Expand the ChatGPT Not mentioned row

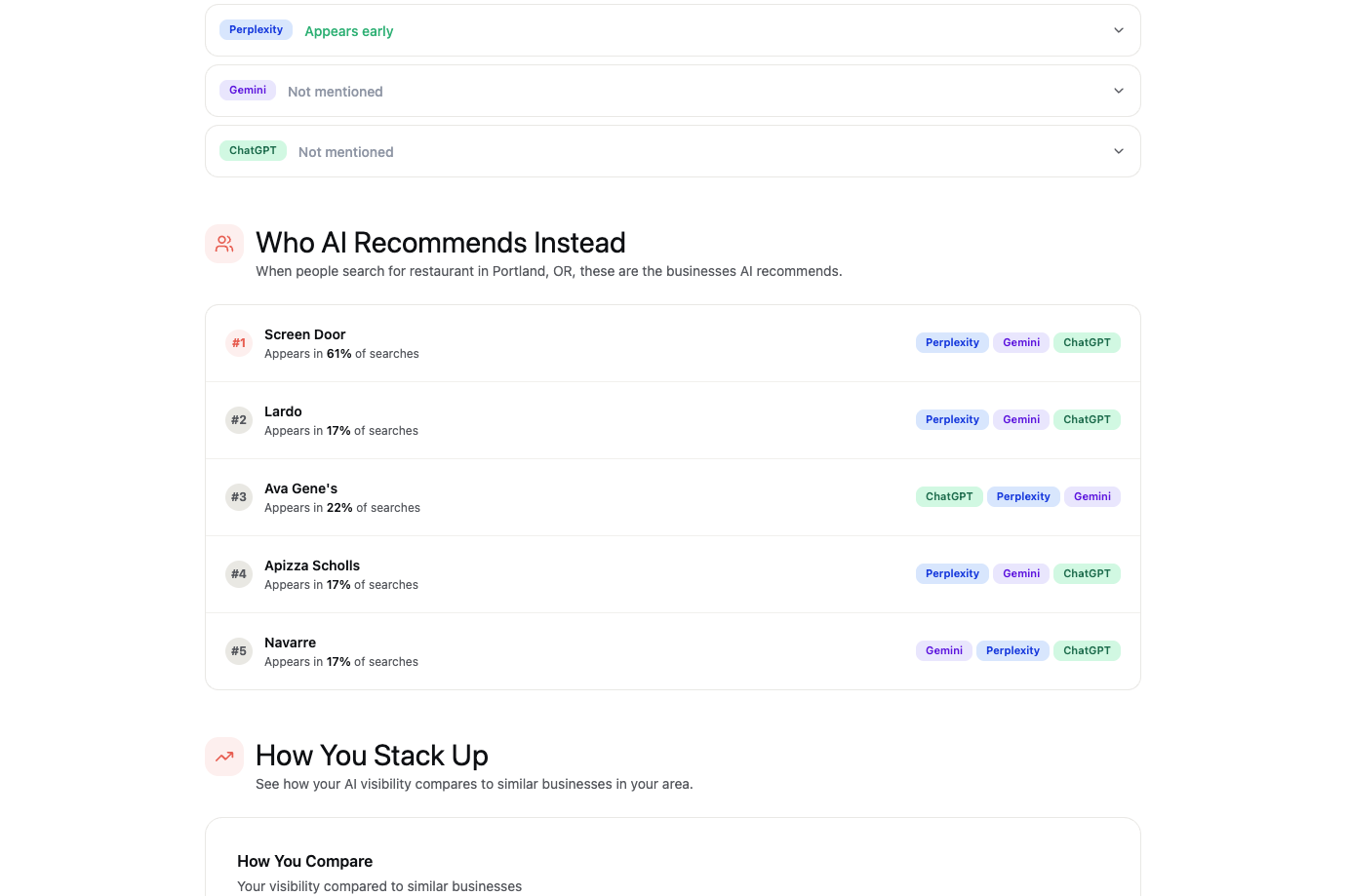1118,151
